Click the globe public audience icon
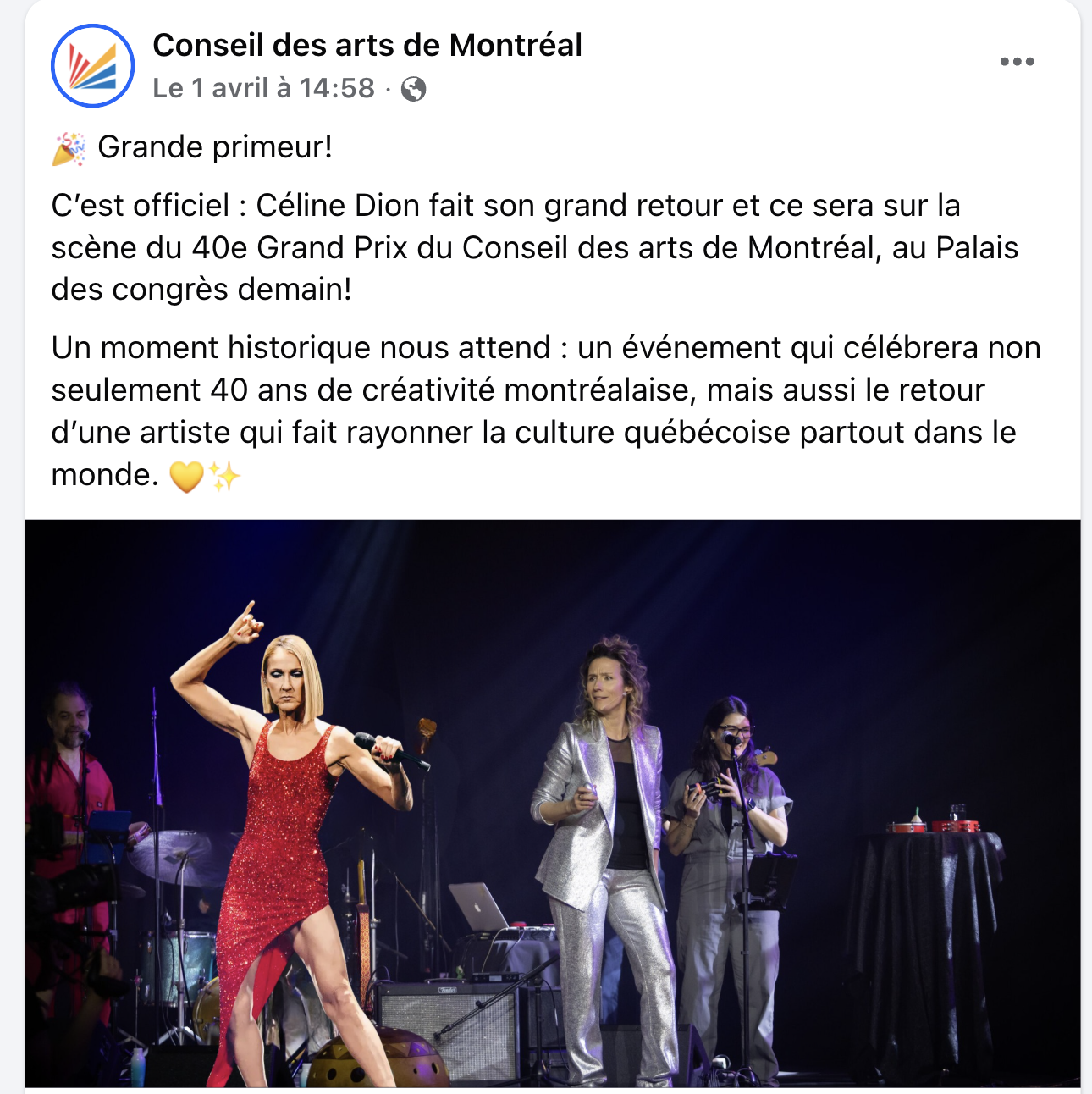 coord(413,89)
